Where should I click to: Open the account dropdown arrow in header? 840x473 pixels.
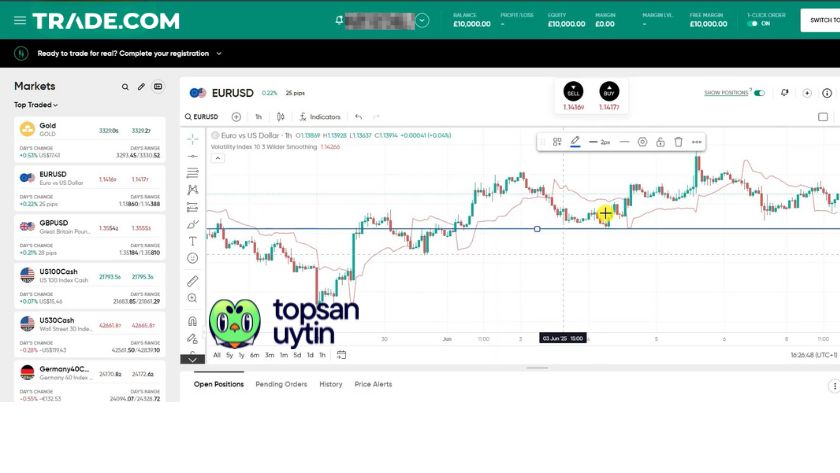tap(422, 20)
